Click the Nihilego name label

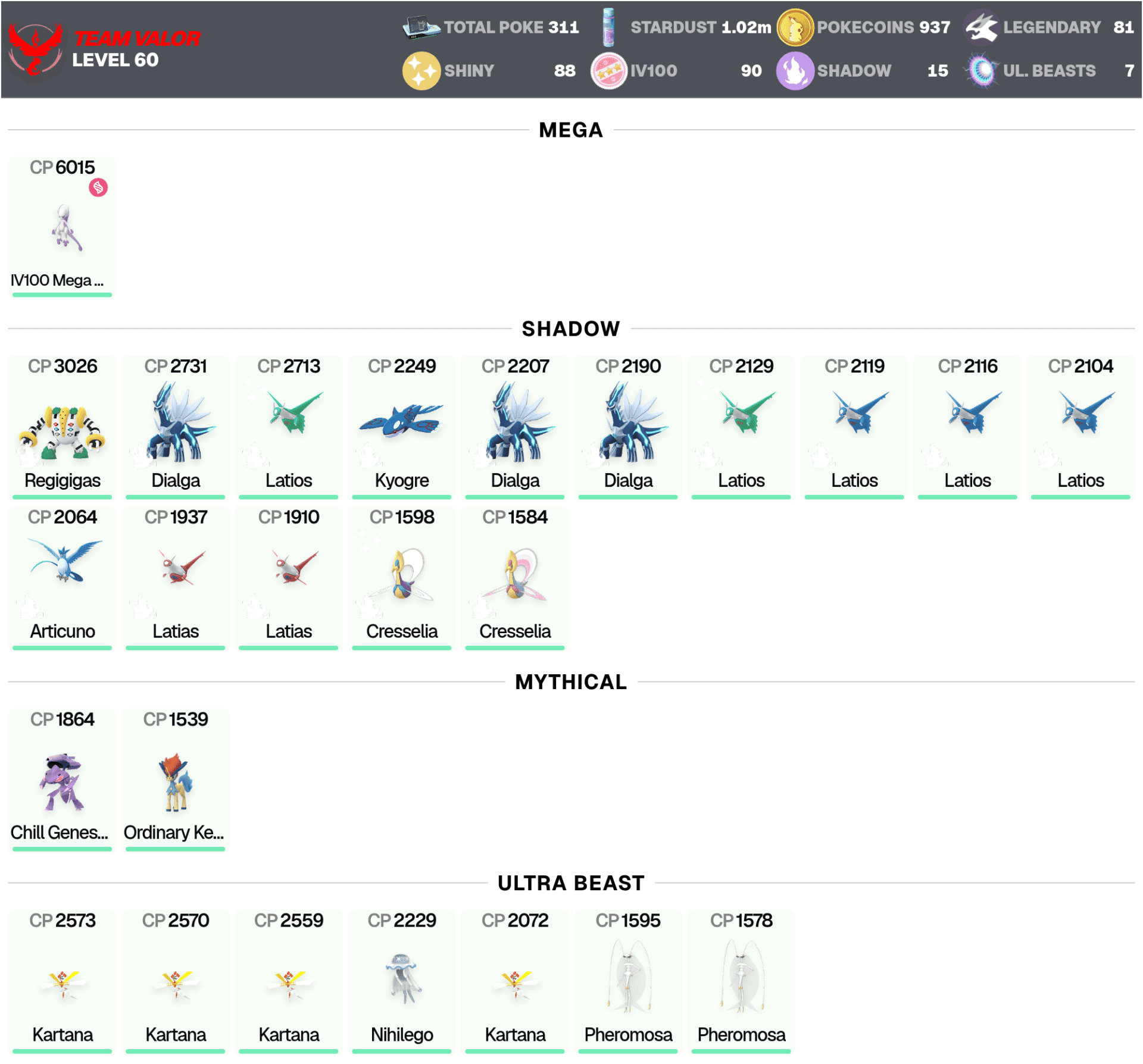point(402,1035)
